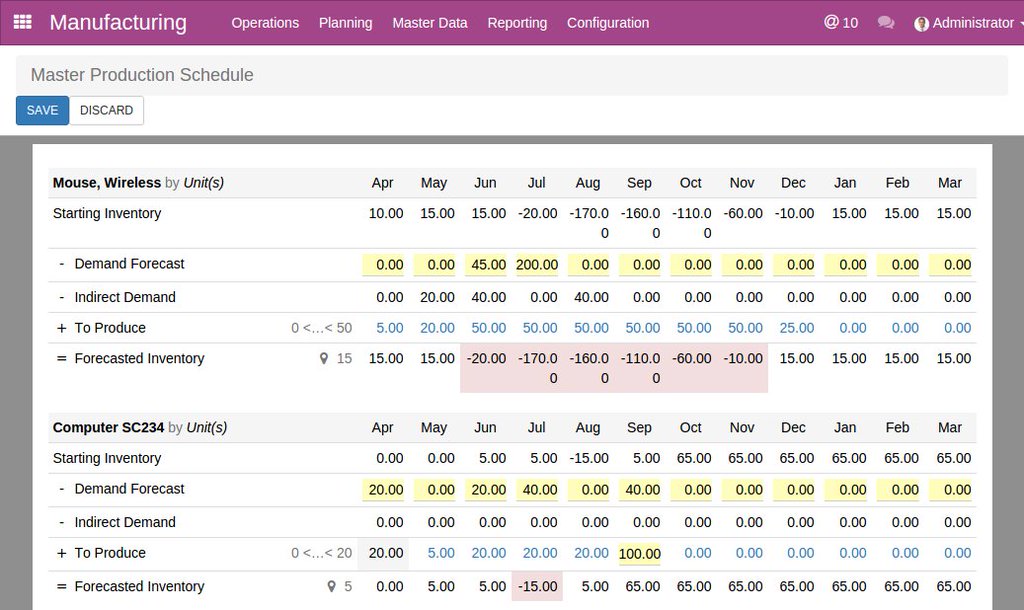The image size is (1024, 610).
Task: Click the SAVE button
Action: (x=41, y=110)
